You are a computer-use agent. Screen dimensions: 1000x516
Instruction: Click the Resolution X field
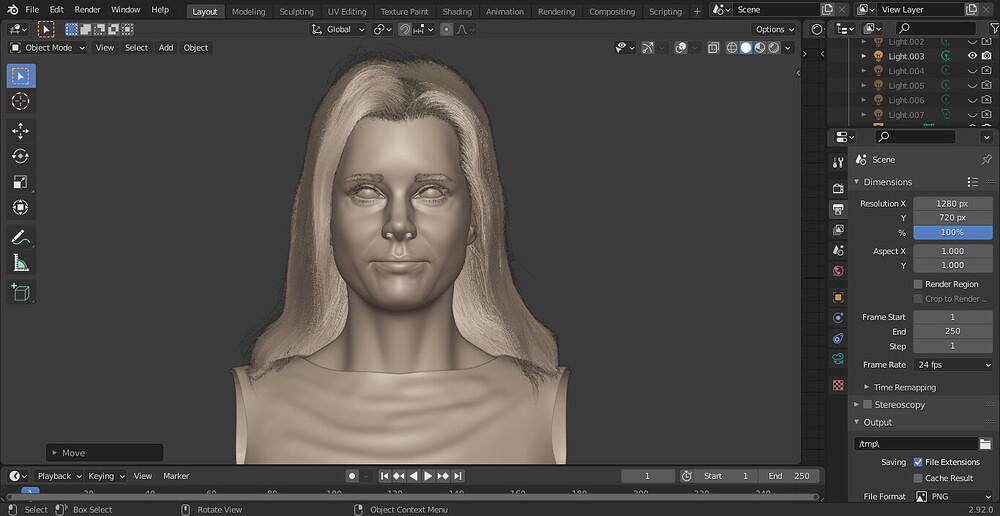point(952,203)
